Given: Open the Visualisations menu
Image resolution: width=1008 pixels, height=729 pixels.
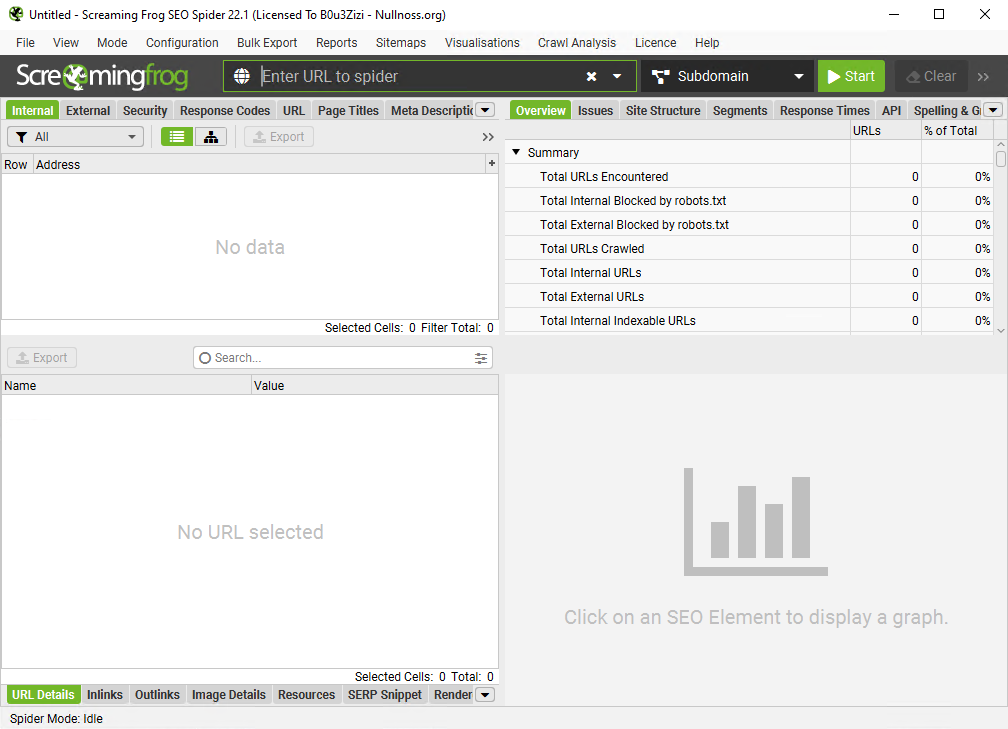Looking at the screenshot, I should [482, 42].
